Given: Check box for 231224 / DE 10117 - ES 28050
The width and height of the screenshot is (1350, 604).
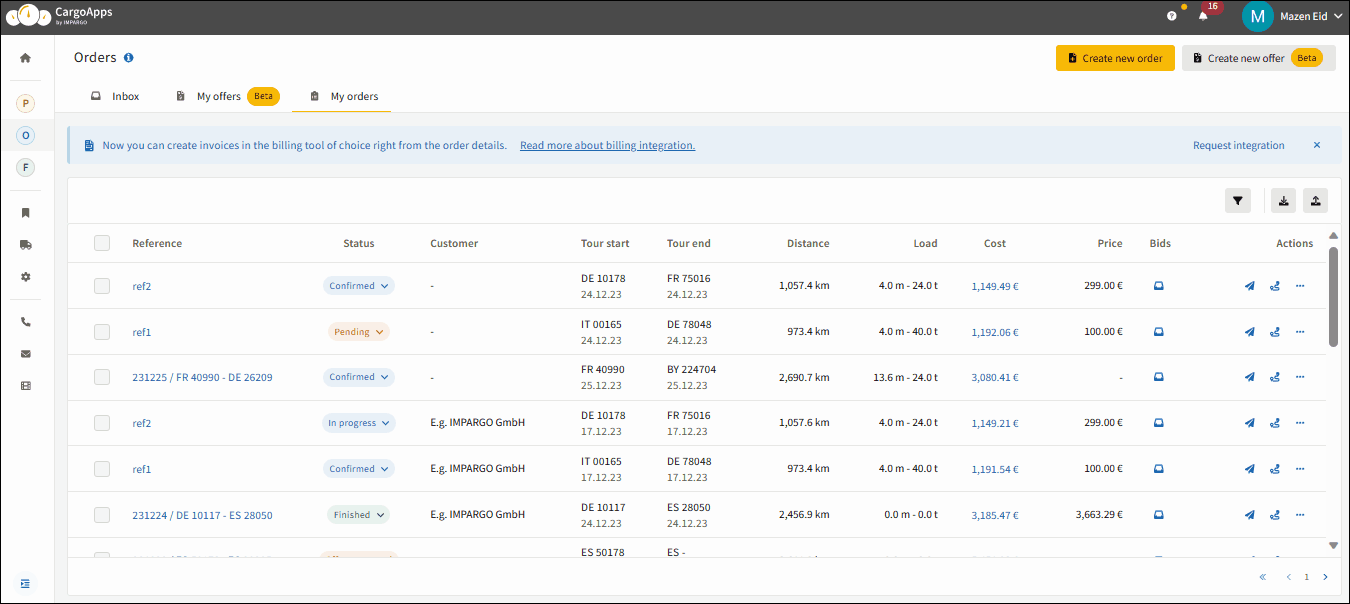Looking at the screenshot, I should [102, 515].
